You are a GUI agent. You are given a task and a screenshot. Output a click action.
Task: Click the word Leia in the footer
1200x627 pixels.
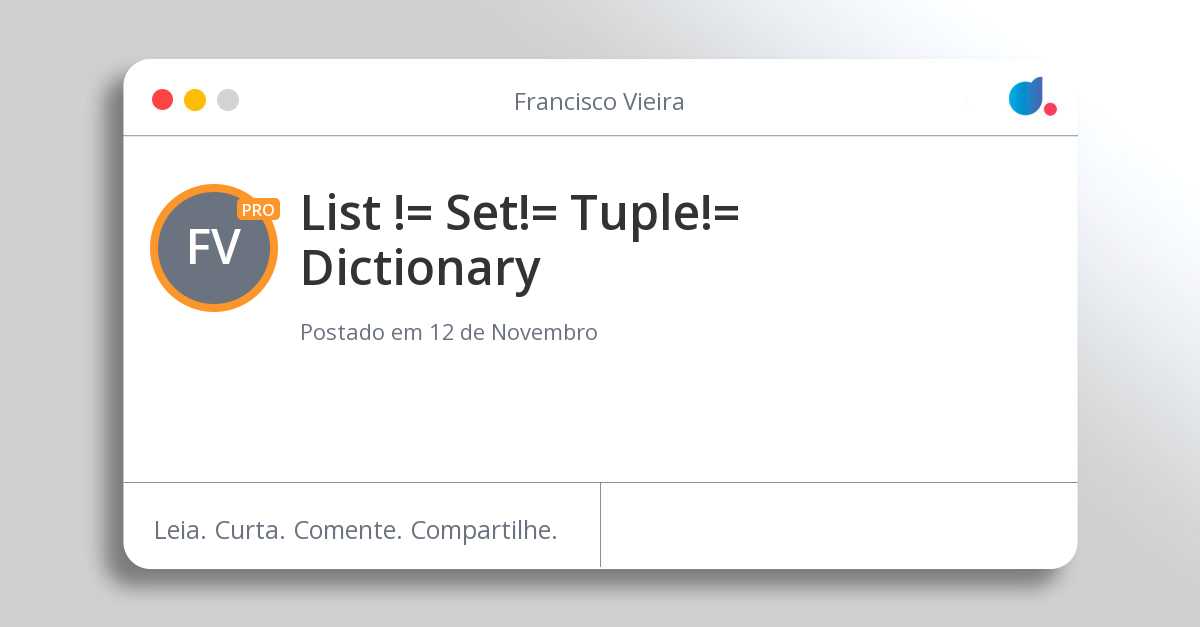click(x=180, y=530)
